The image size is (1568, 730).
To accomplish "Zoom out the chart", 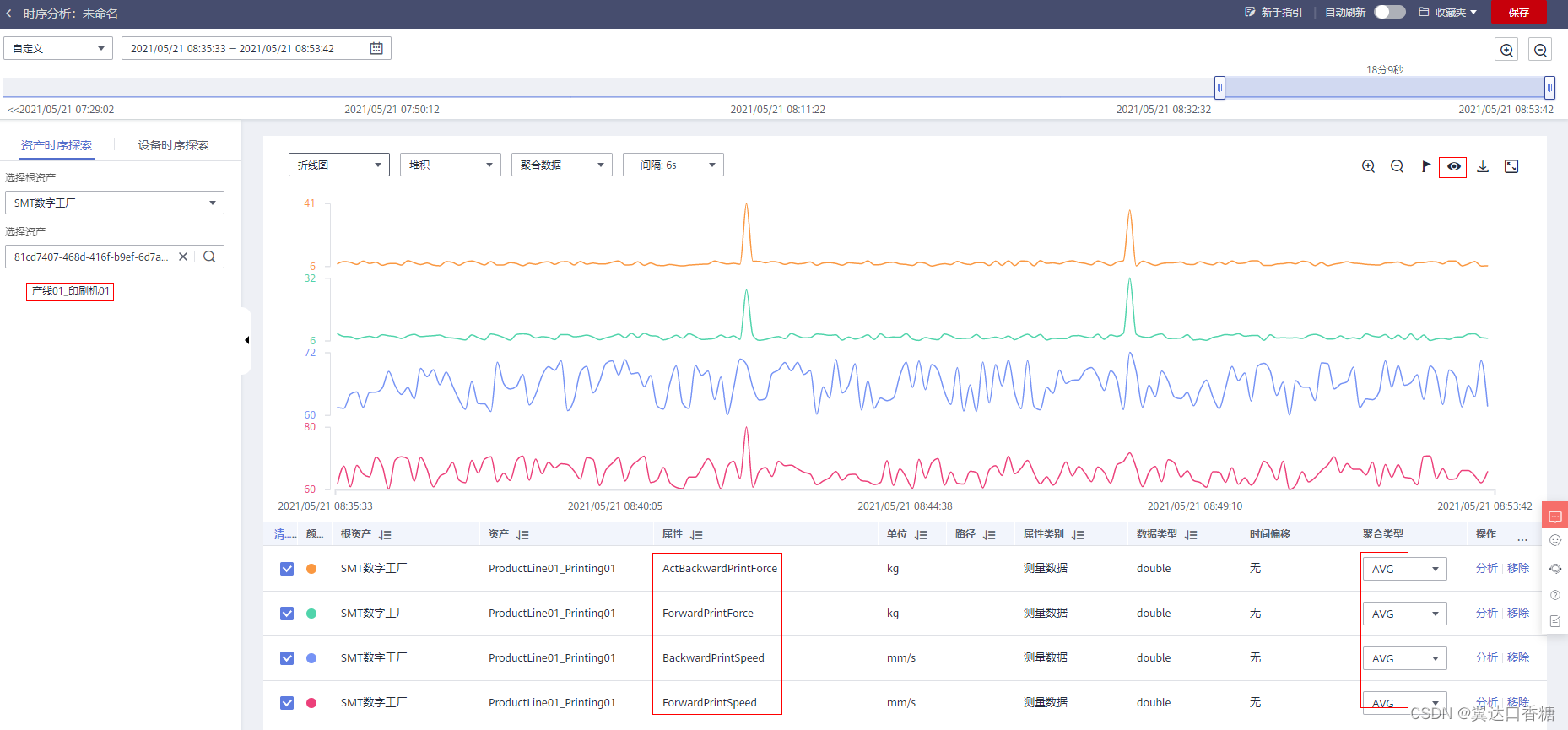I will (x=1398, y=166).
